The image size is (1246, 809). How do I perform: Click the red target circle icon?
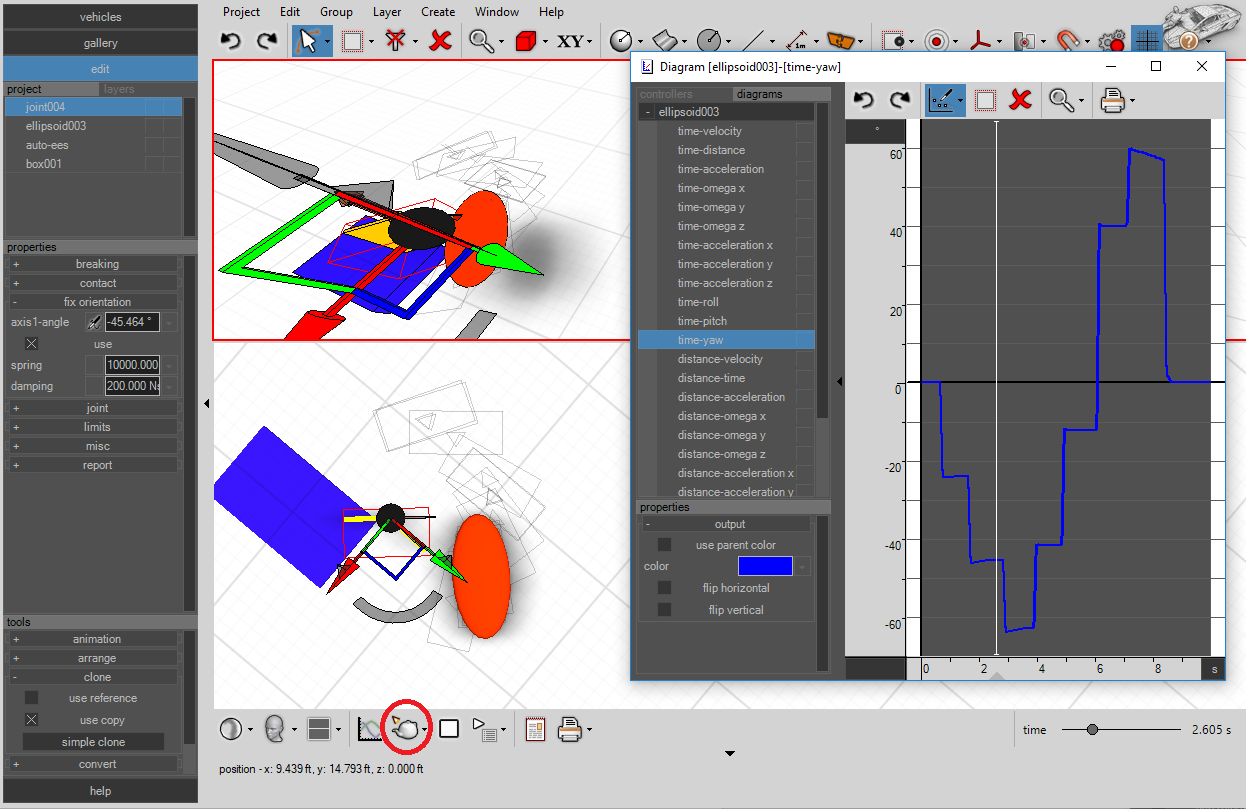point(937,41)
